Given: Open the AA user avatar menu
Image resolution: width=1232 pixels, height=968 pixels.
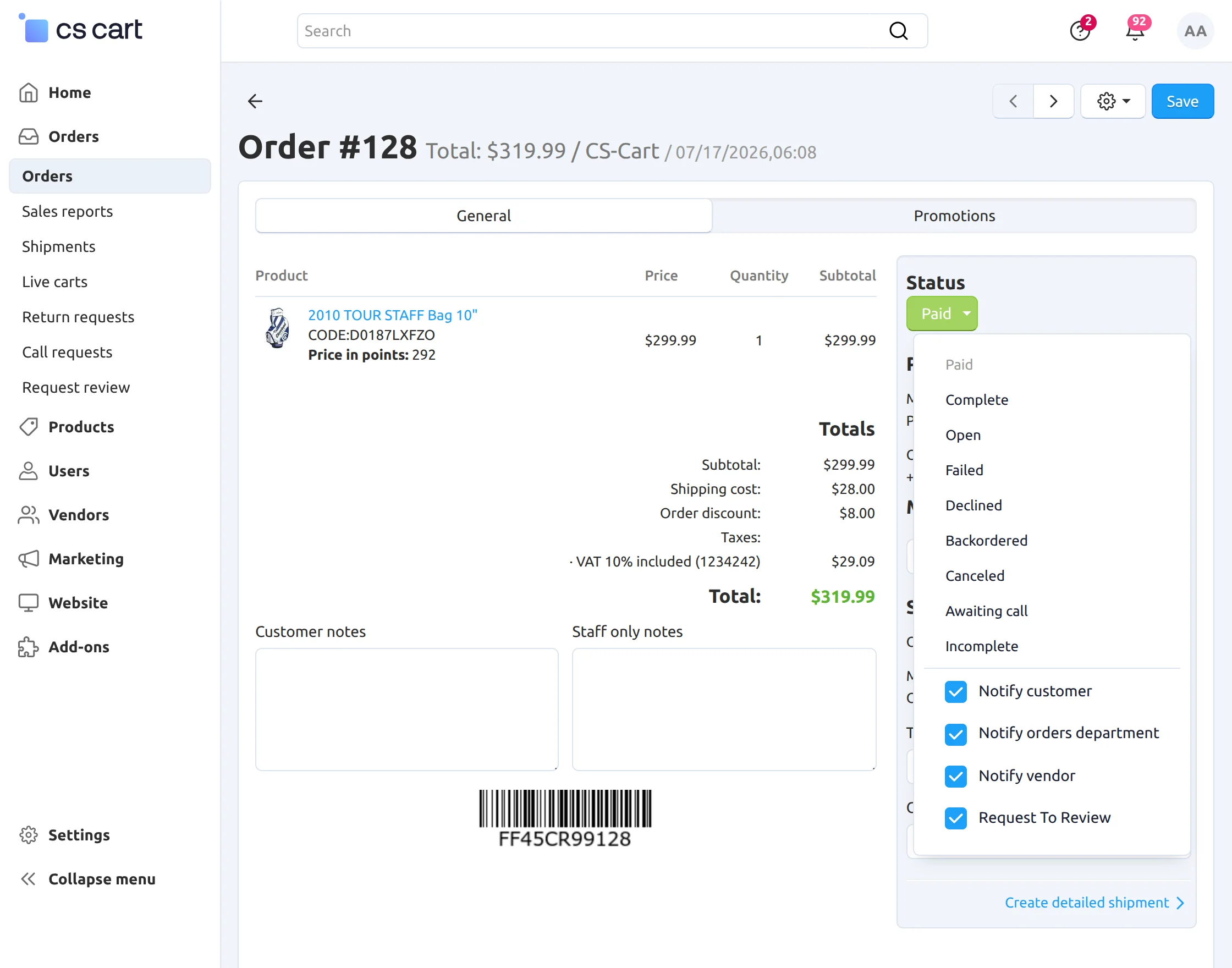Looking at the screenshot, I should (x=1195, y=31).
